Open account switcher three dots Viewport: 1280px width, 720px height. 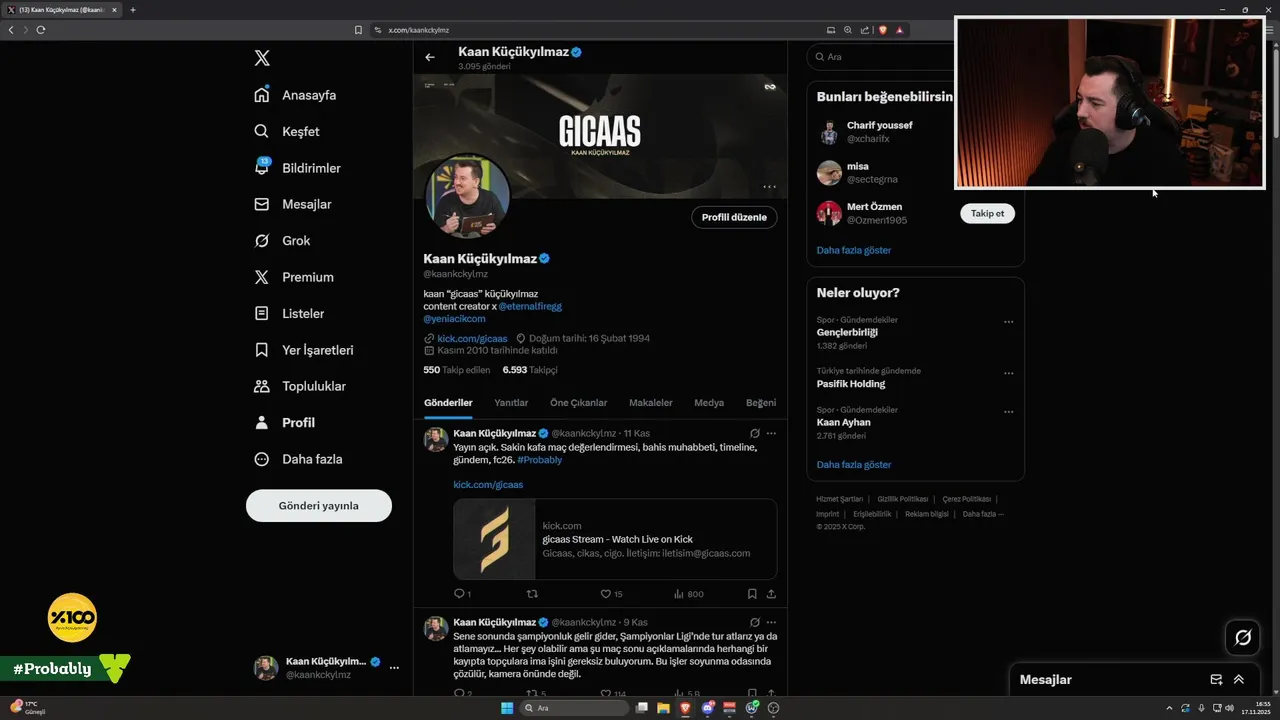[394, 668]
